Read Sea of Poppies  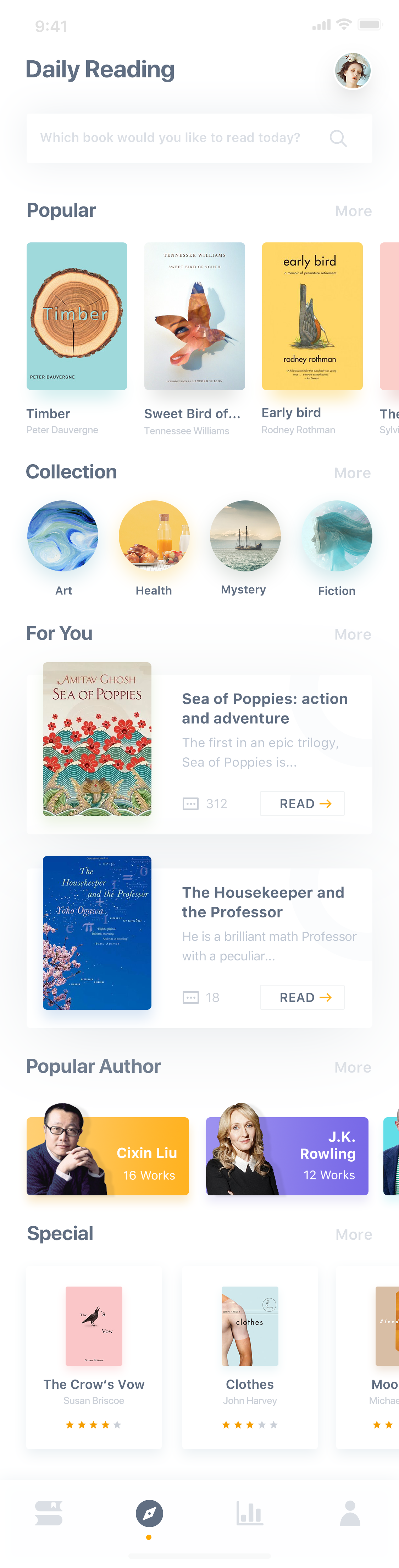point(302,804)
